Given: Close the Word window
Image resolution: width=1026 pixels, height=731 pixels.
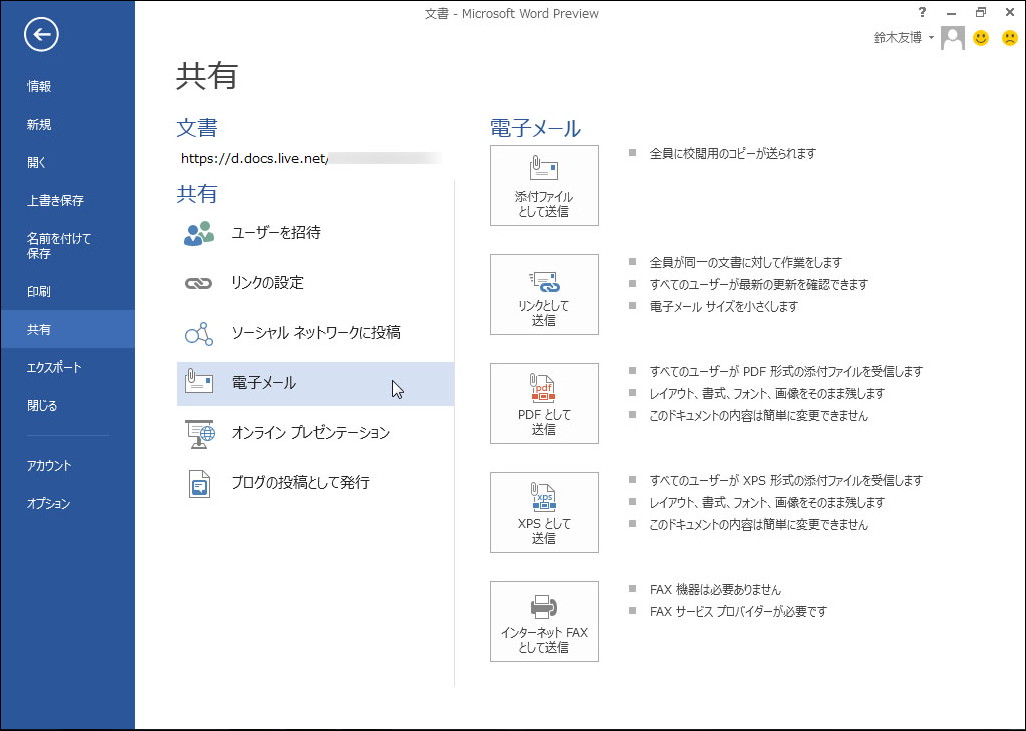Looking at the screenshot, I should pyautogui.click(x=1010, y=12).
